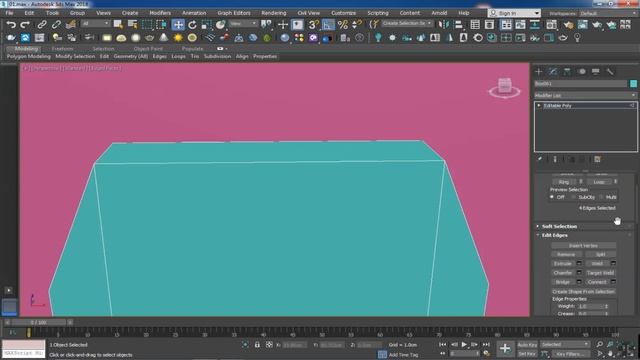Open the Motion command panel tab

(x=582, y=71)
